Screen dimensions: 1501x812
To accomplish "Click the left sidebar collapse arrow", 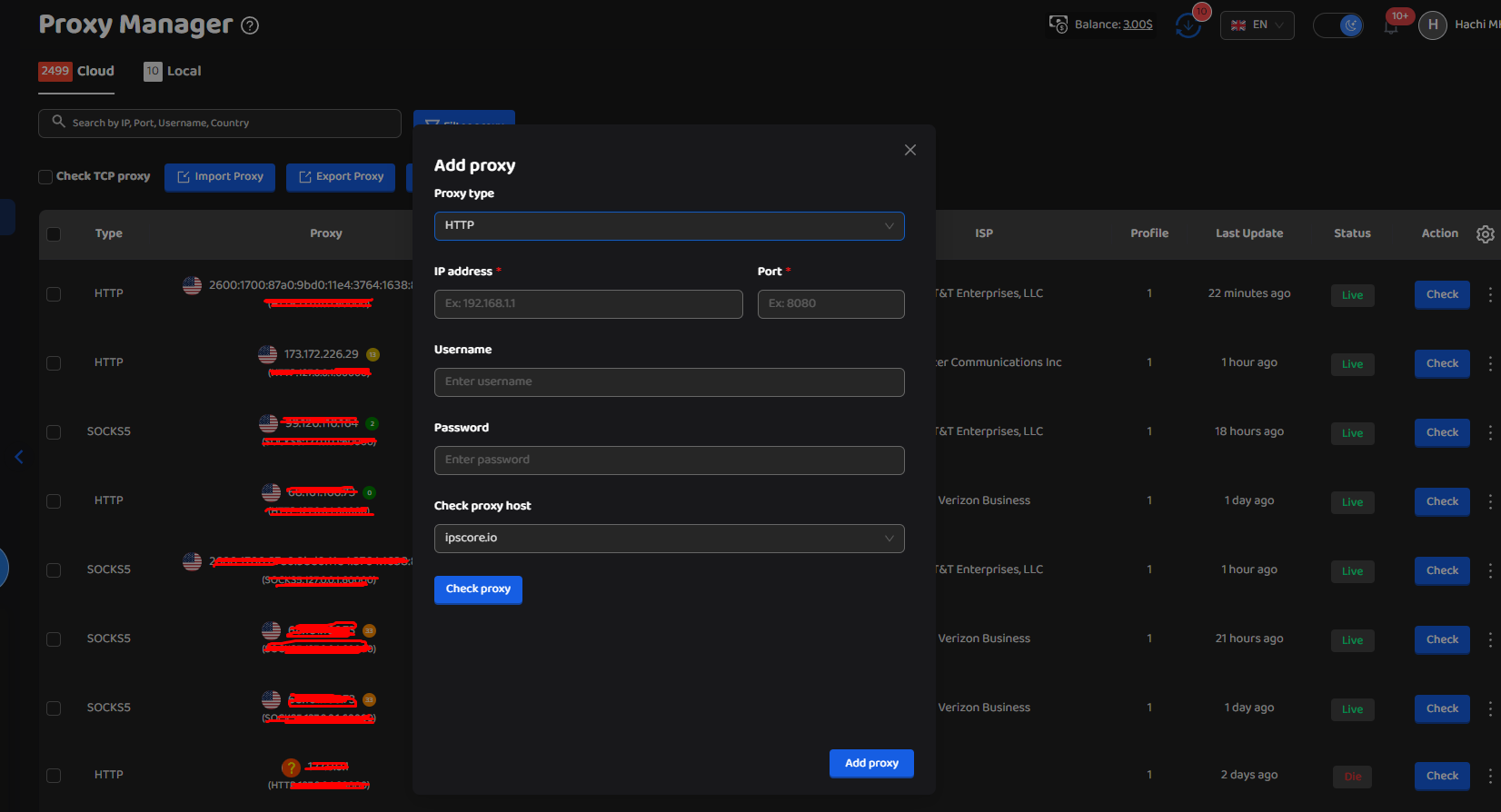I will tap(19, 457).
